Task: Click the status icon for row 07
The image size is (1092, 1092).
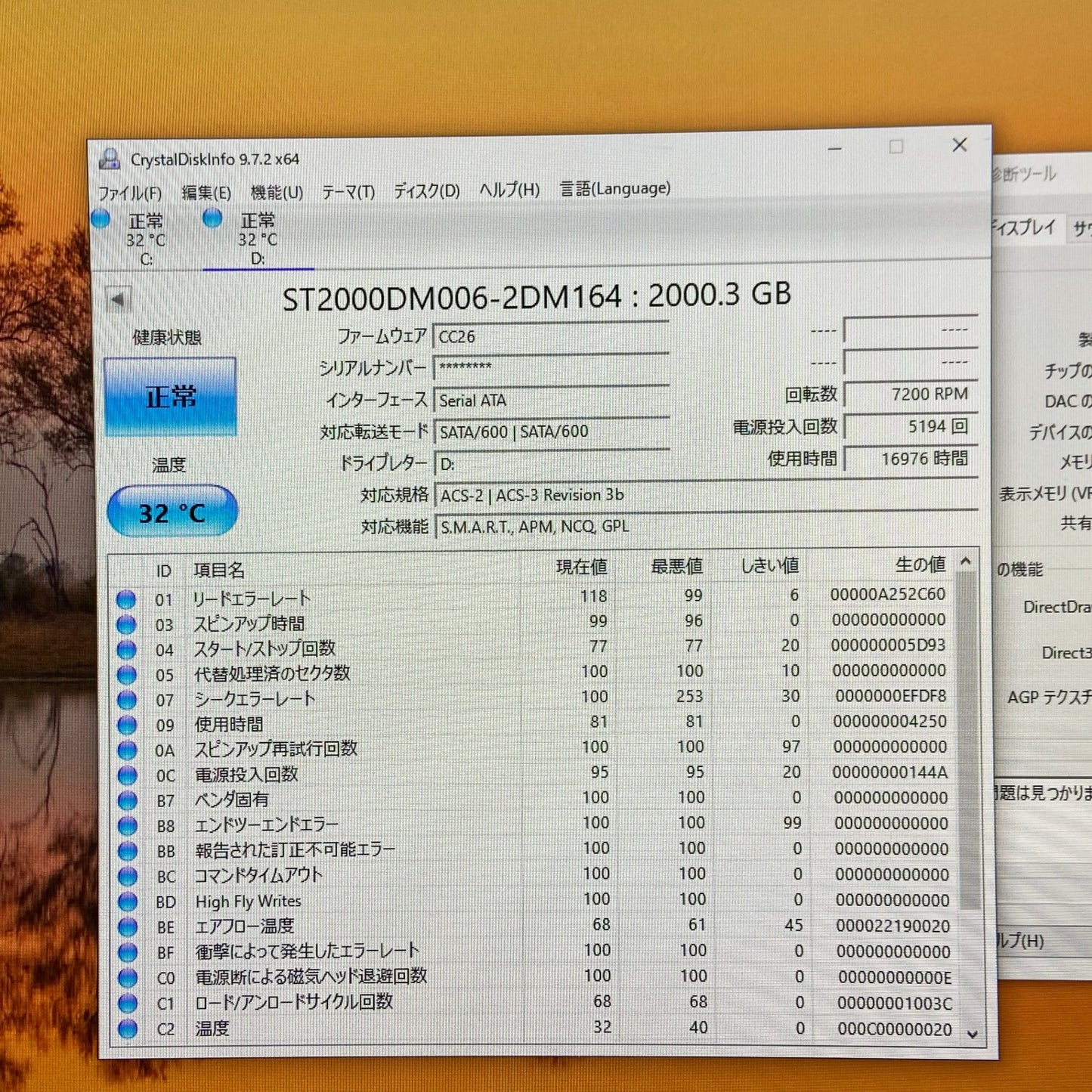Action: click(x=126, y=700)
